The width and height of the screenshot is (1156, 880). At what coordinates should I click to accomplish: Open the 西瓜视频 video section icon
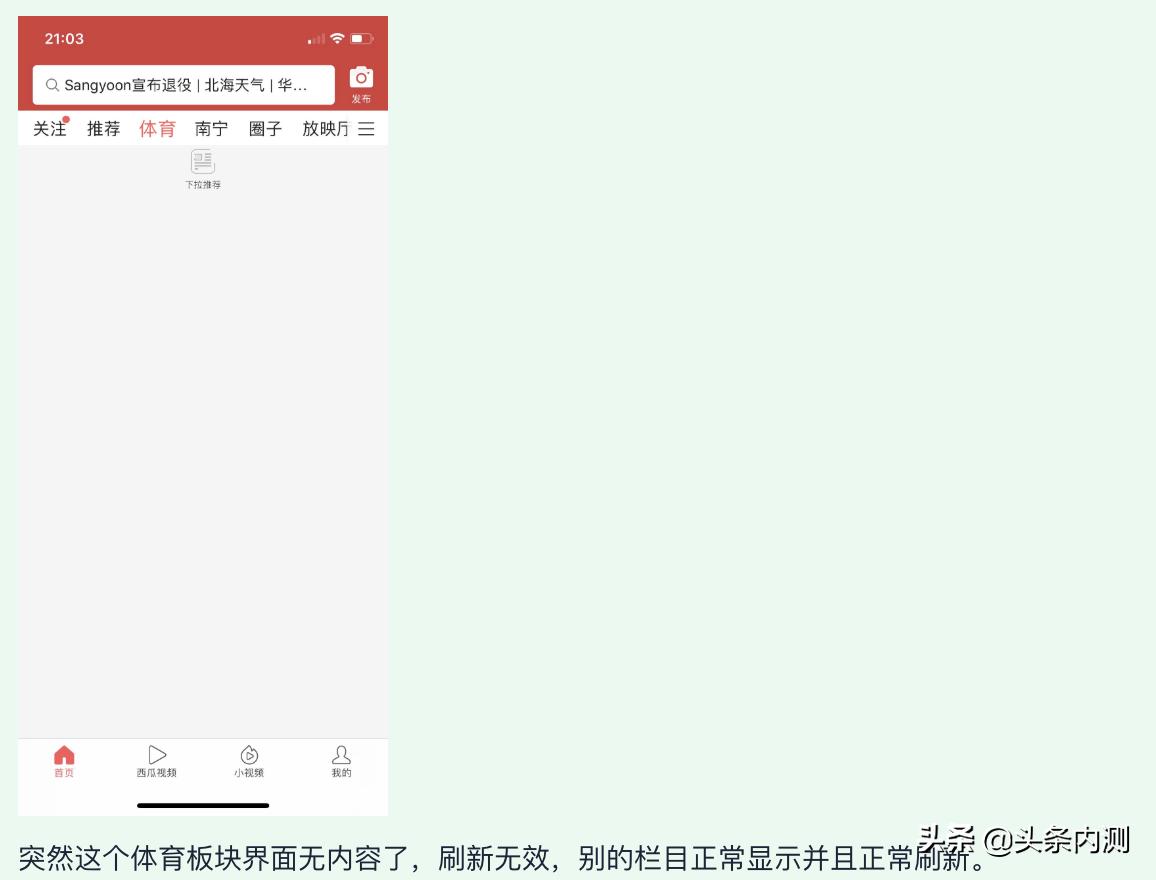click(x=157, y=762)
